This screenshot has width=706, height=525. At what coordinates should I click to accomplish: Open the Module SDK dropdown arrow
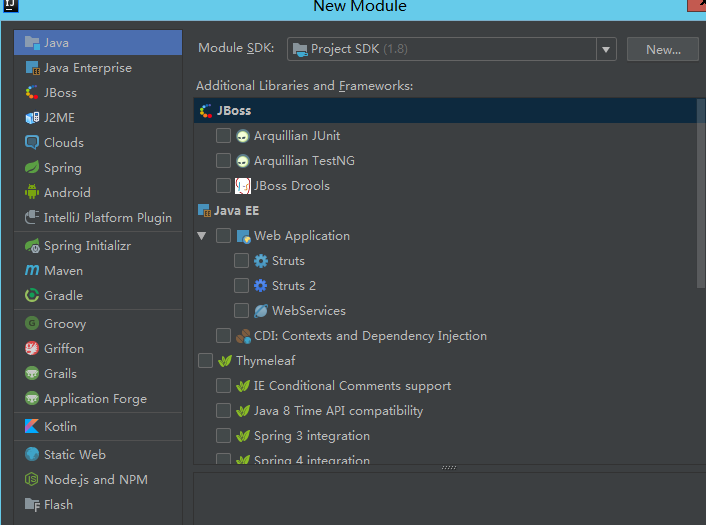tap(606, 49)
